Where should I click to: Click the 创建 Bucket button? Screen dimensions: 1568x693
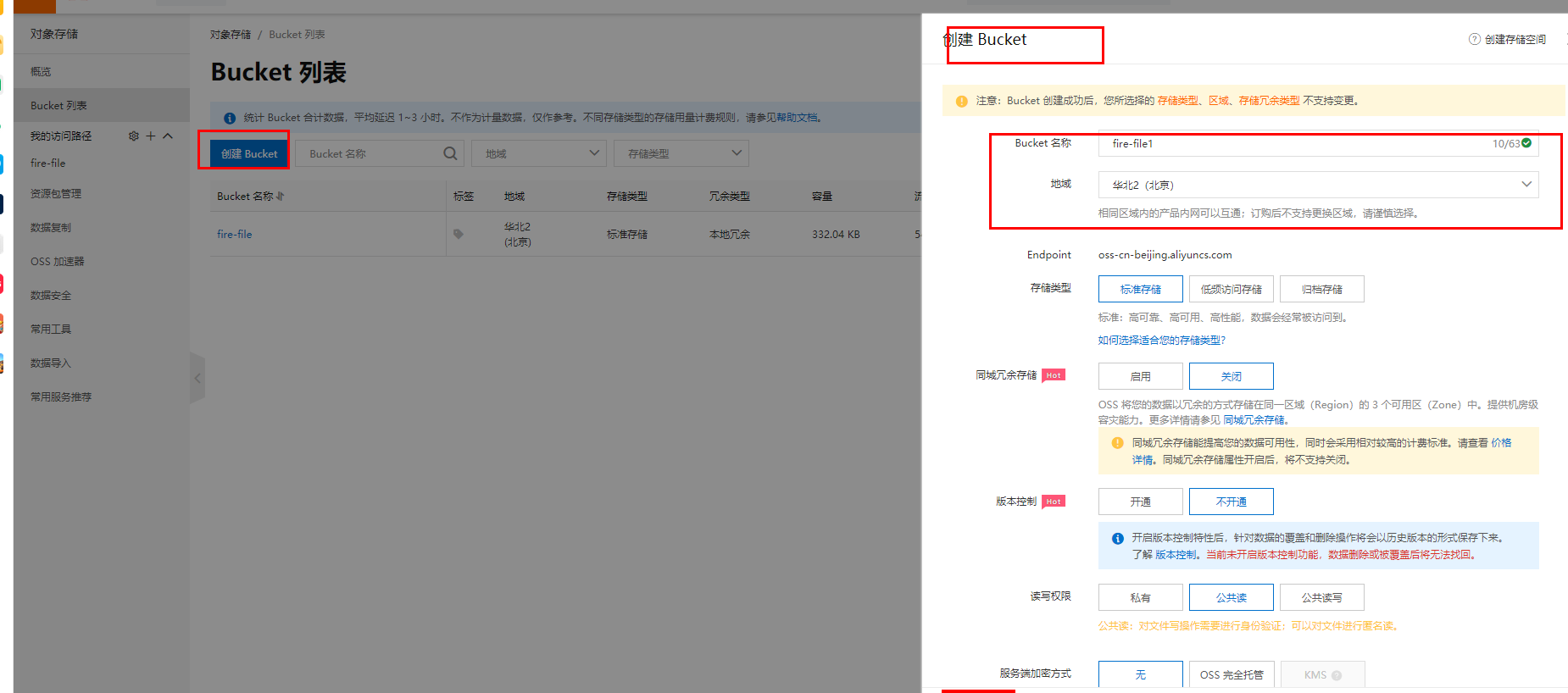pyautogui.click(x=249, y=153)
